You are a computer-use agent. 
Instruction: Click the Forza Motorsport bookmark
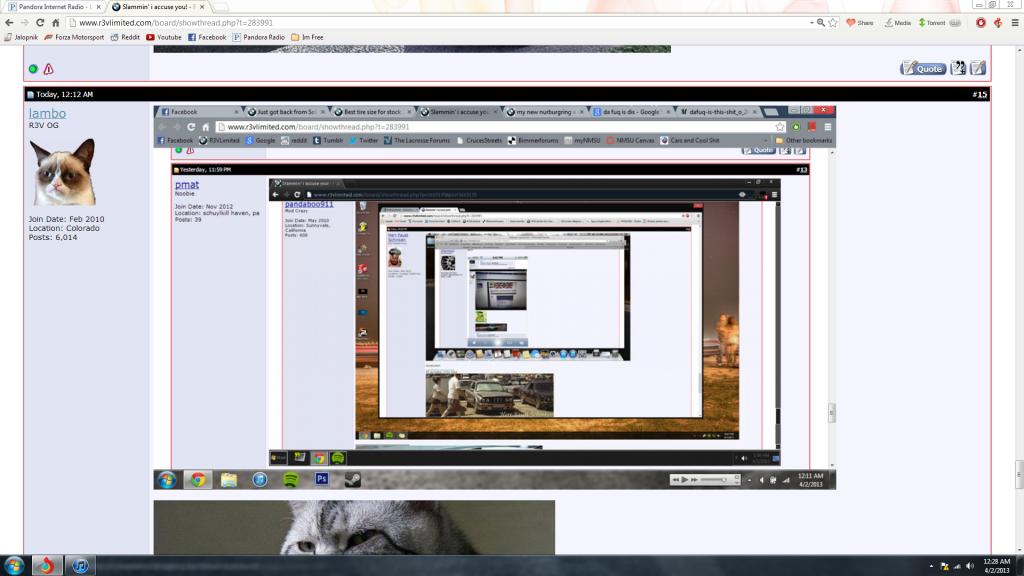pos(74,37)
